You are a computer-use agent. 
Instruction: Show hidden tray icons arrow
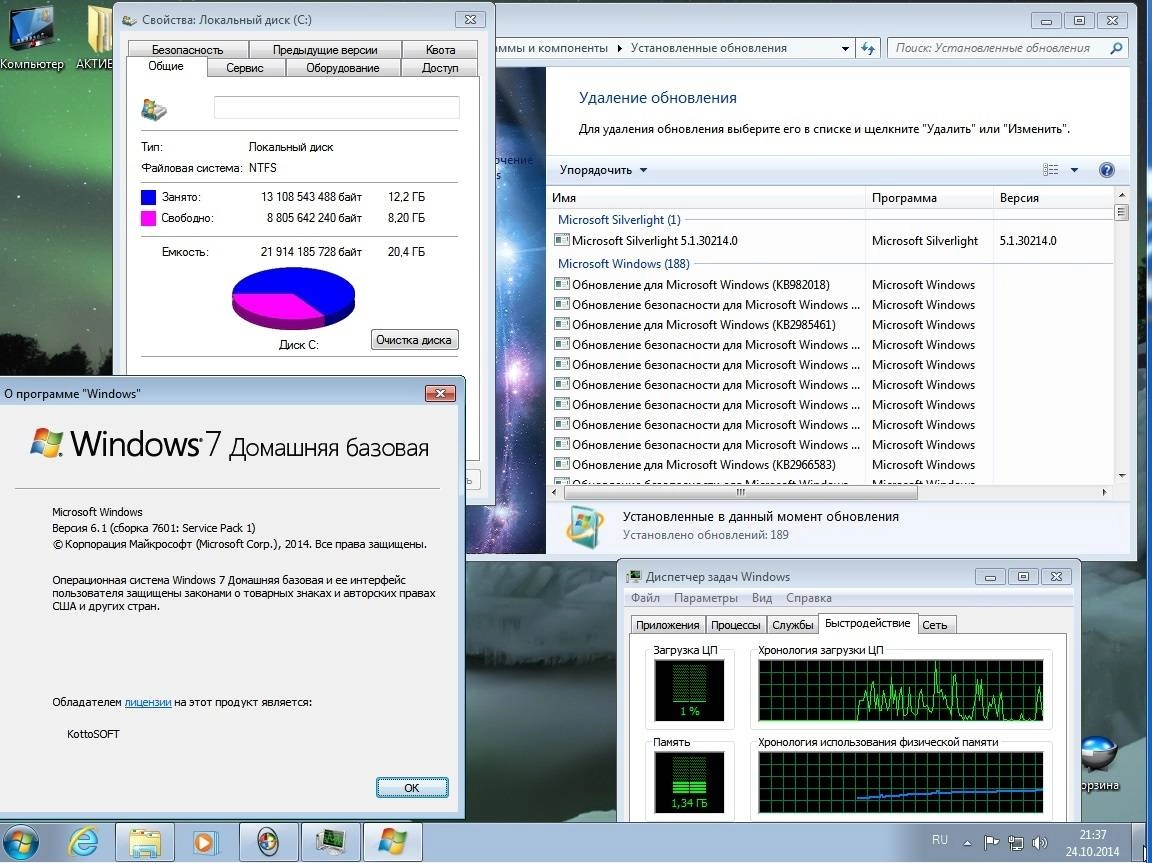[968, 843]
